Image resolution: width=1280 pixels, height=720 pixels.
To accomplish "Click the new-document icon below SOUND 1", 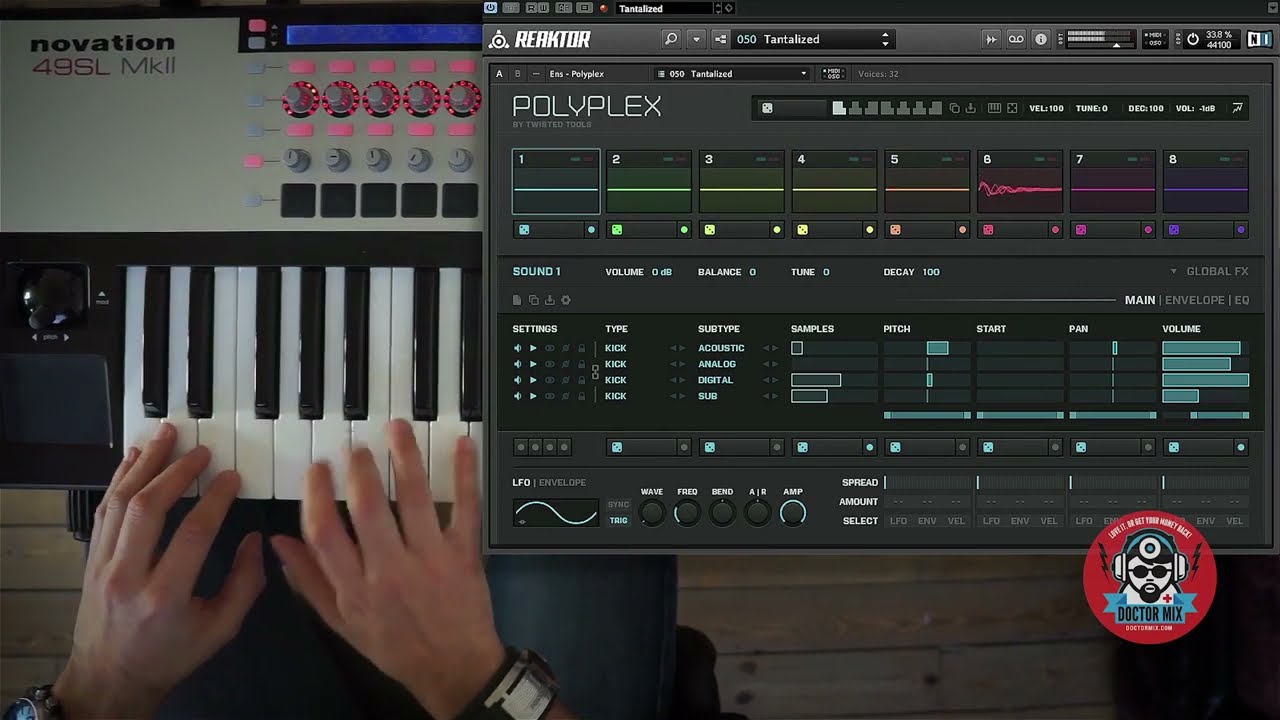I will [x=517, y=300].
